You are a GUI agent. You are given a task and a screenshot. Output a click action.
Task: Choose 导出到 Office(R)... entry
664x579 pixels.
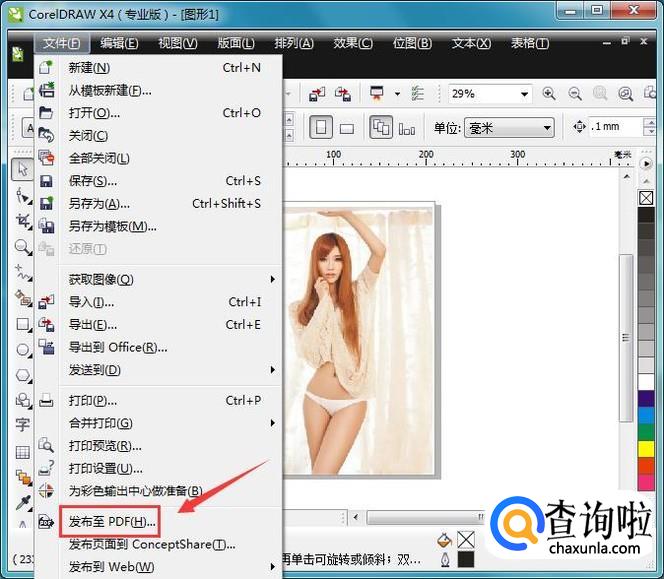click(158, 347)
